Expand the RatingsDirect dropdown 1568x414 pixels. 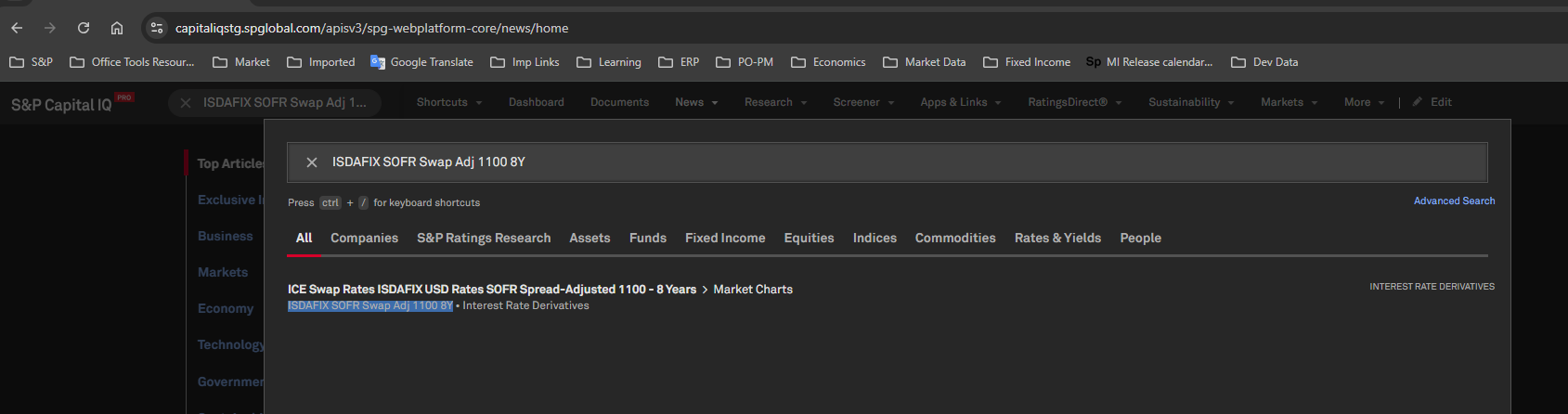click(x=1075, y=102)
